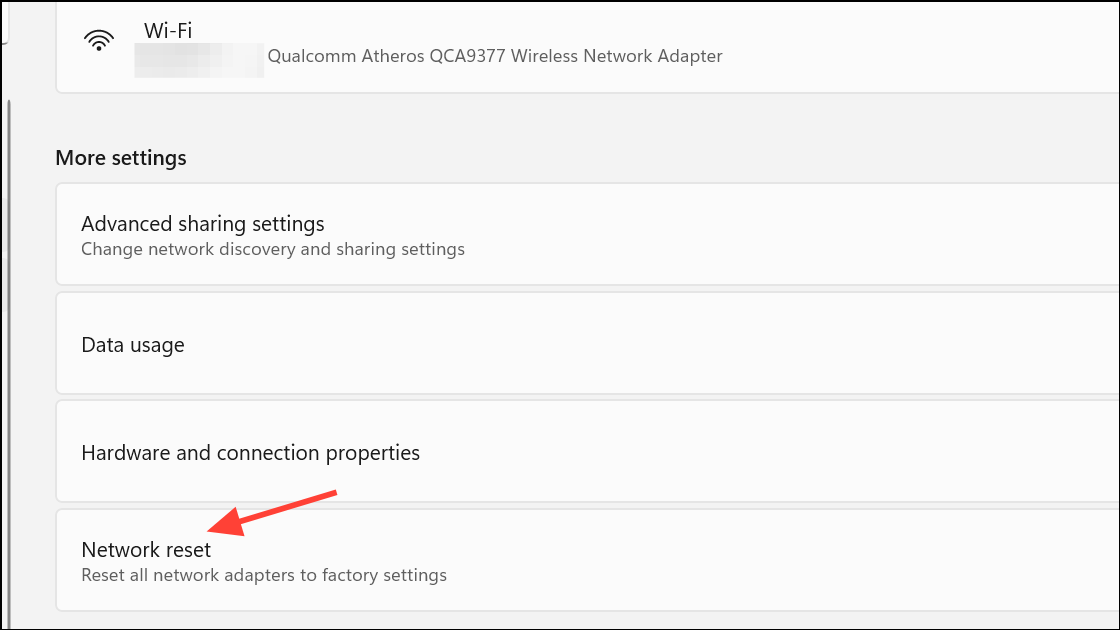Select the Wi-Fi adapter title text
The image size is (1120, 630).
168,31
